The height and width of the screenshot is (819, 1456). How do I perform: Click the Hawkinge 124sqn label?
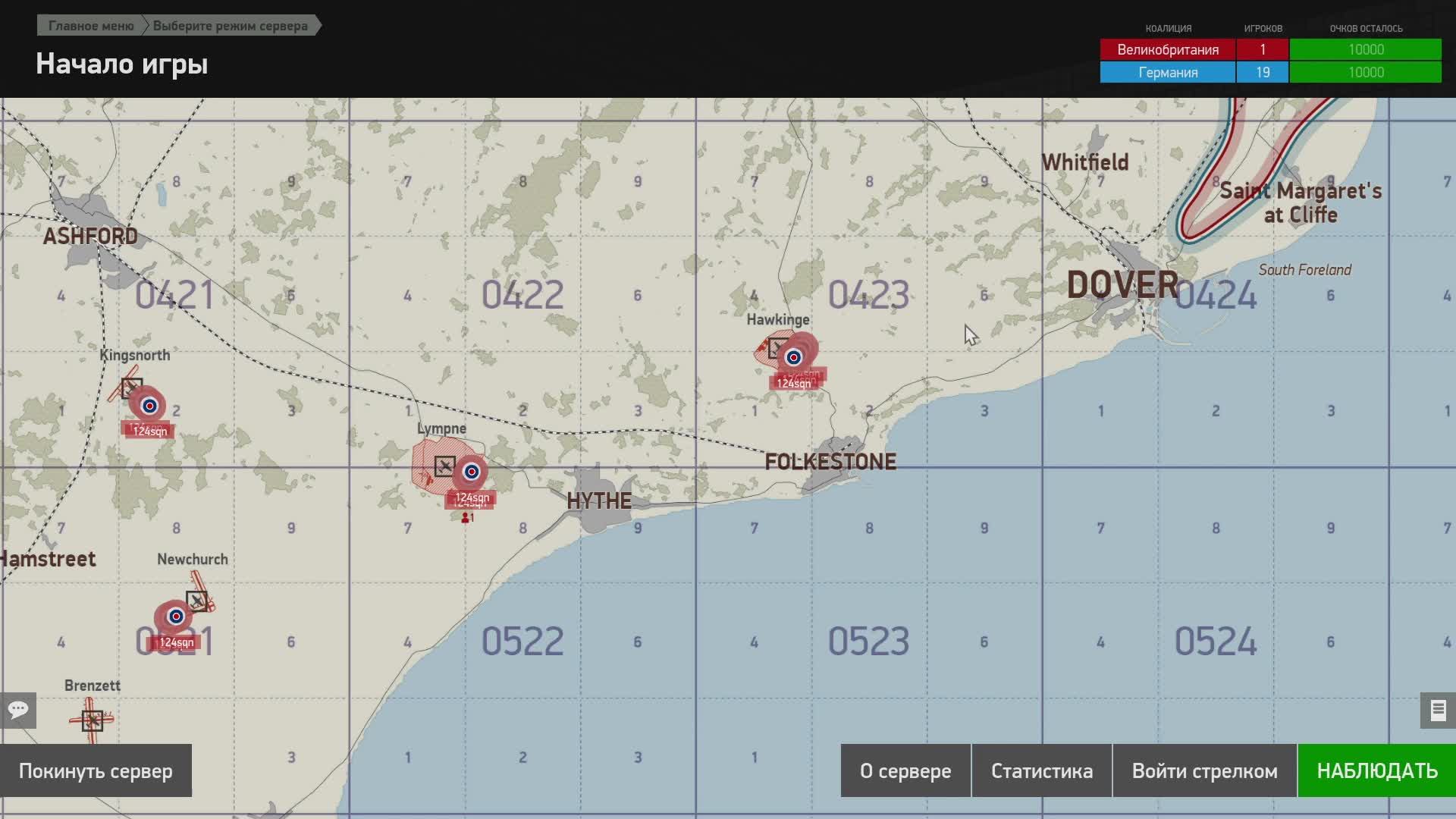[x=793, y=384]
